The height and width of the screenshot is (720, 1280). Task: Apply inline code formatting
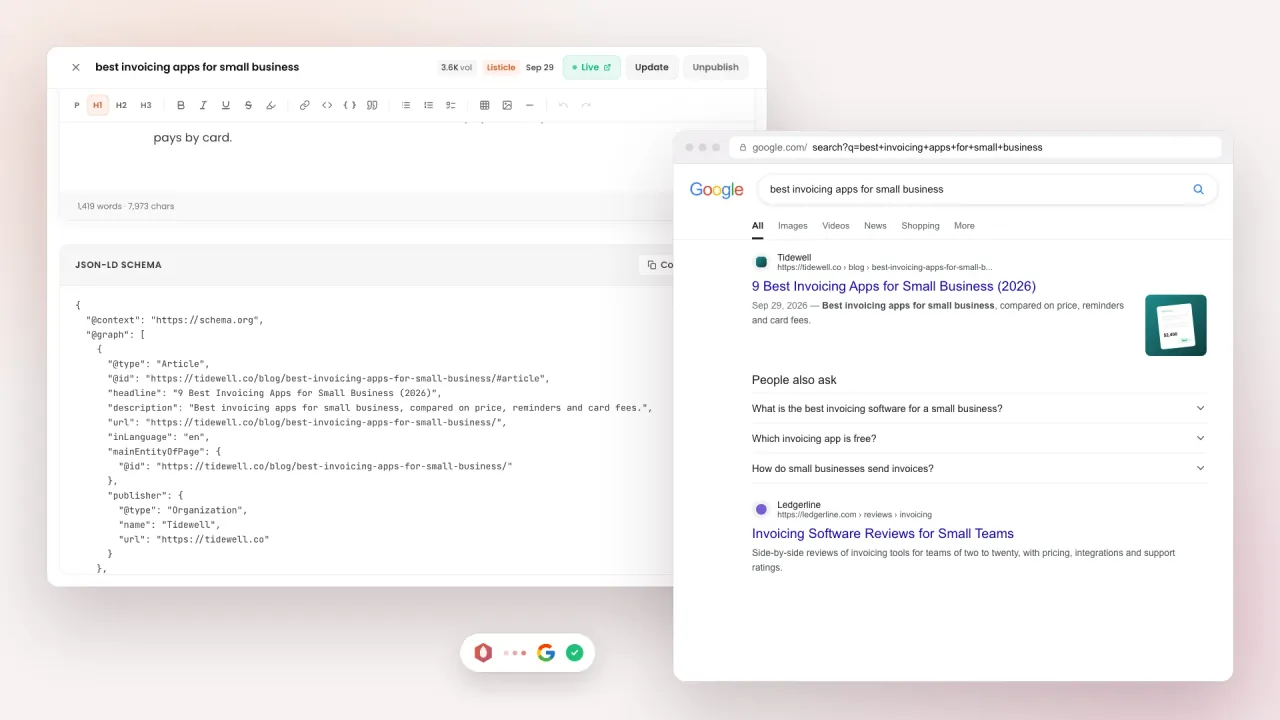[x=327, y=105]
